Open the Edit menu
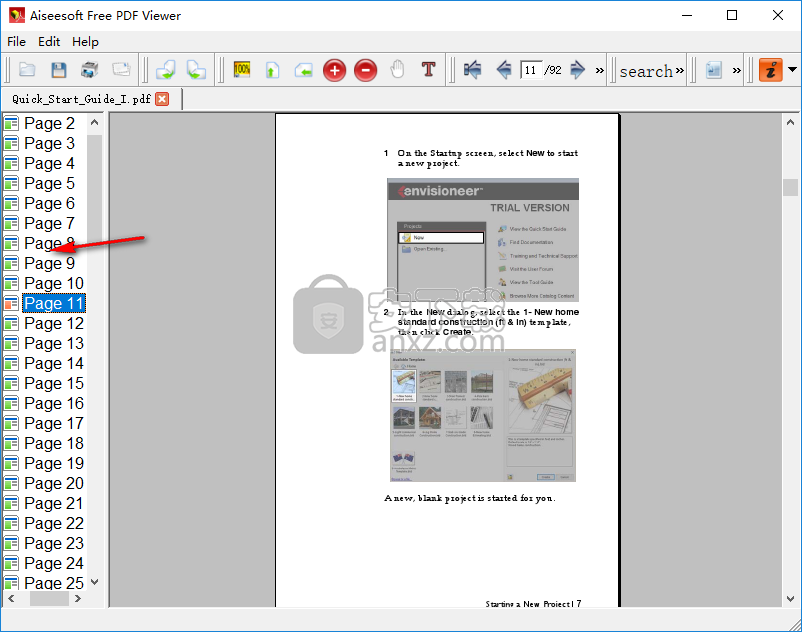This screenshot has width=802, height=632. pyautogui.click(x=49, y=41)
